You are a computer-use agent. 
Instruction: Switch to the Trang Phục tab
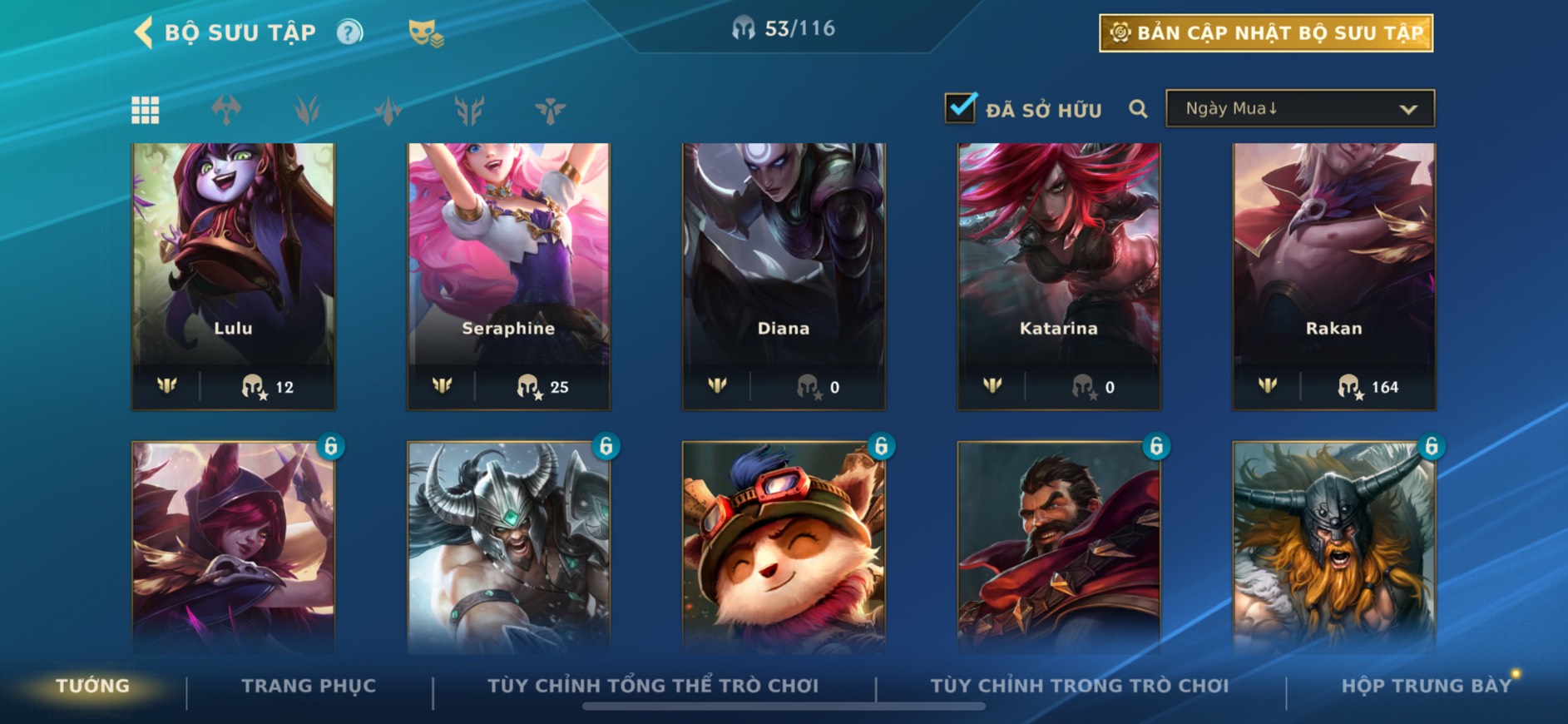click(309, 686)
